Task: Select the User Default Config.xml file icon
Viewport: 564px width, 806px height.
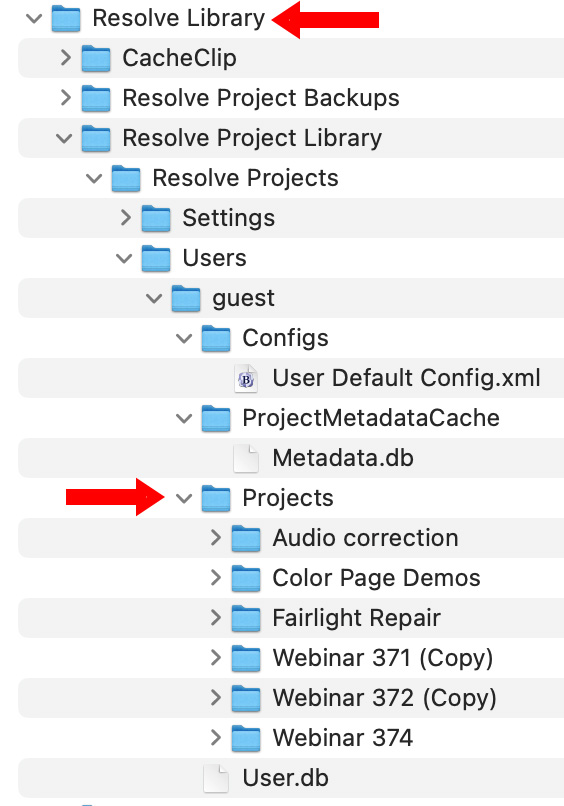Action: coord(246,379)
